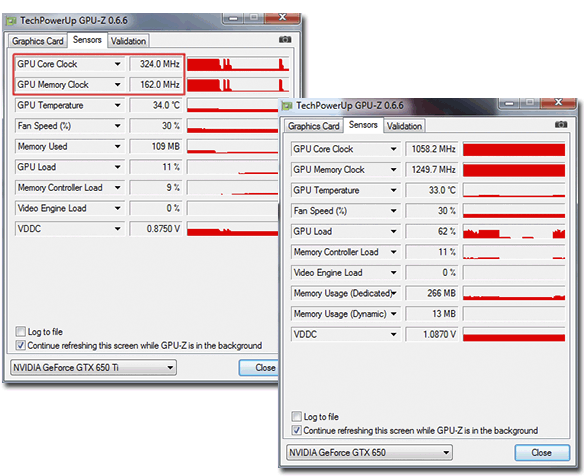Open GPU Temperature dropdown in GTX 650 window
This screenshot has height=476, width=584.
click(x=393, y=190)
